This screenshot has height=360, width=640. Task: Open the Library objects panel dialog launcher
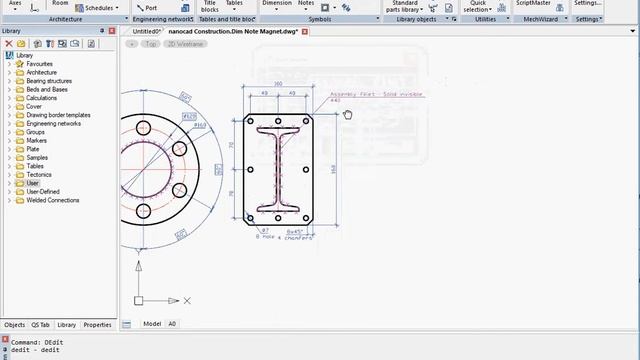(453, 19)
